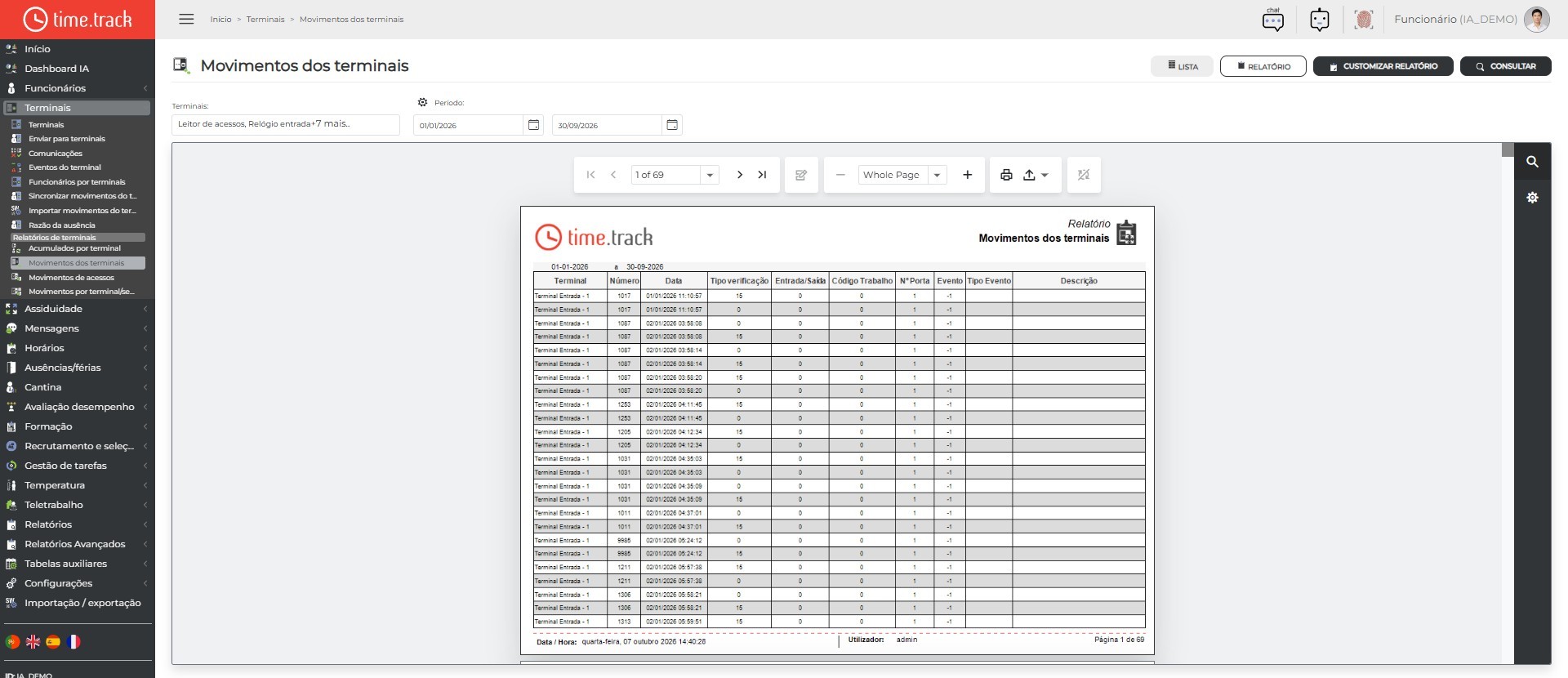Open the Período settings gear
Image resolution: width=1568 pixels, height=678 pixels.
[x=422, y=102]
